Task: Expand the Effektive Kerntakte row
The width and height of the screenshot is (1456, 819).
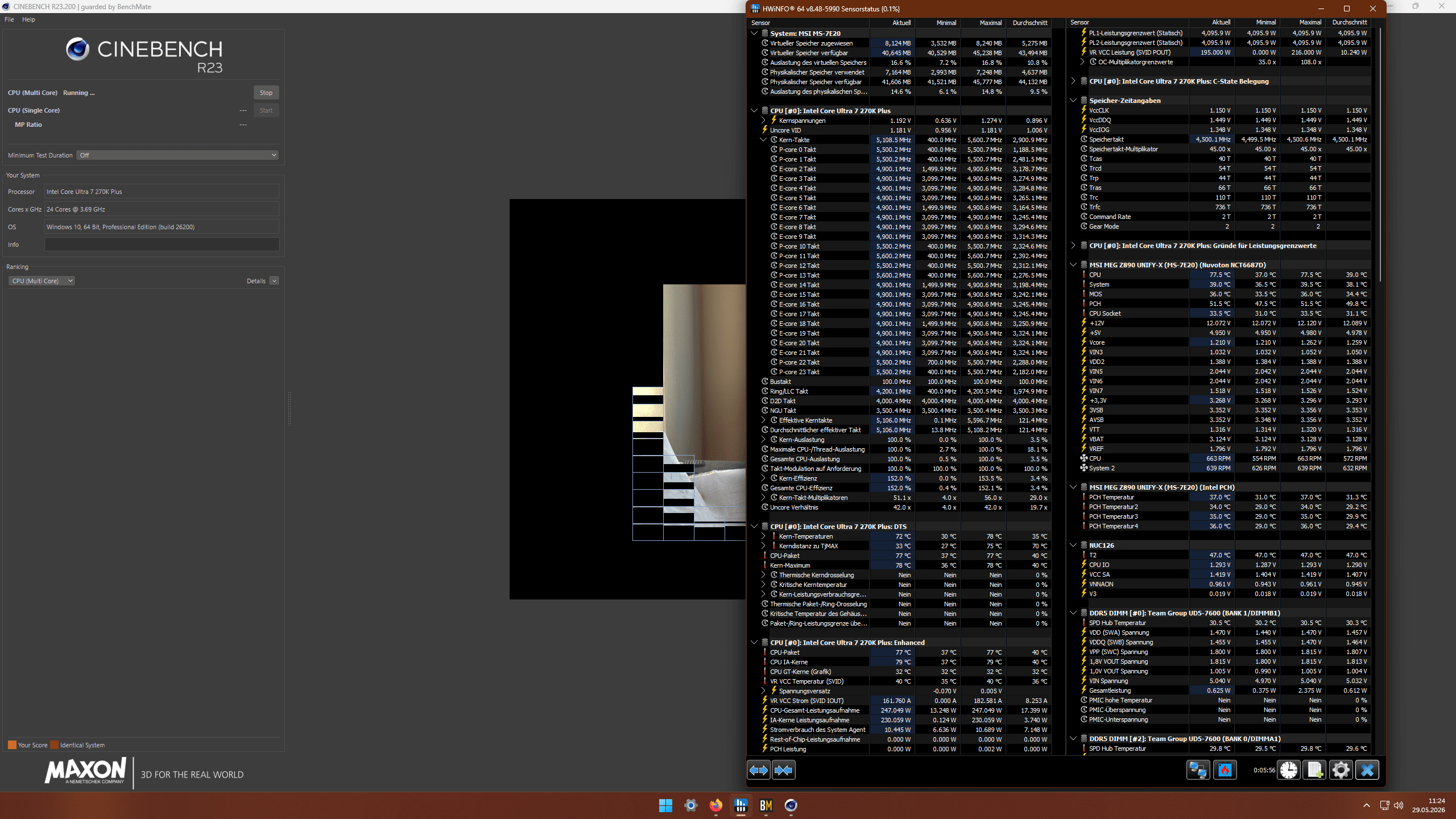Action: [x=763, y=420]
